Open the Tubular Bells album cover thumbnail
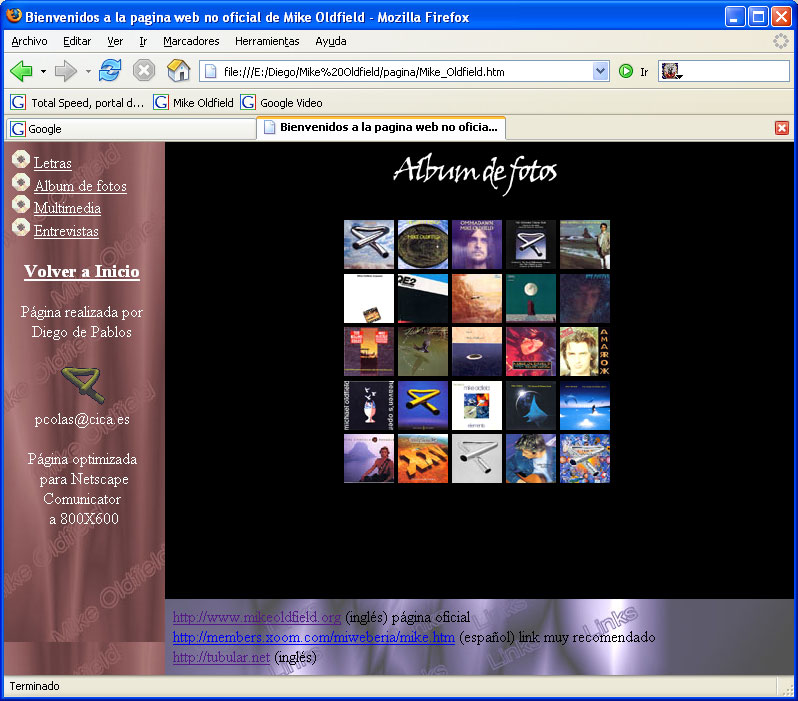Image resolution: width=798 pixels, height=701 pixels. point(369,244)
